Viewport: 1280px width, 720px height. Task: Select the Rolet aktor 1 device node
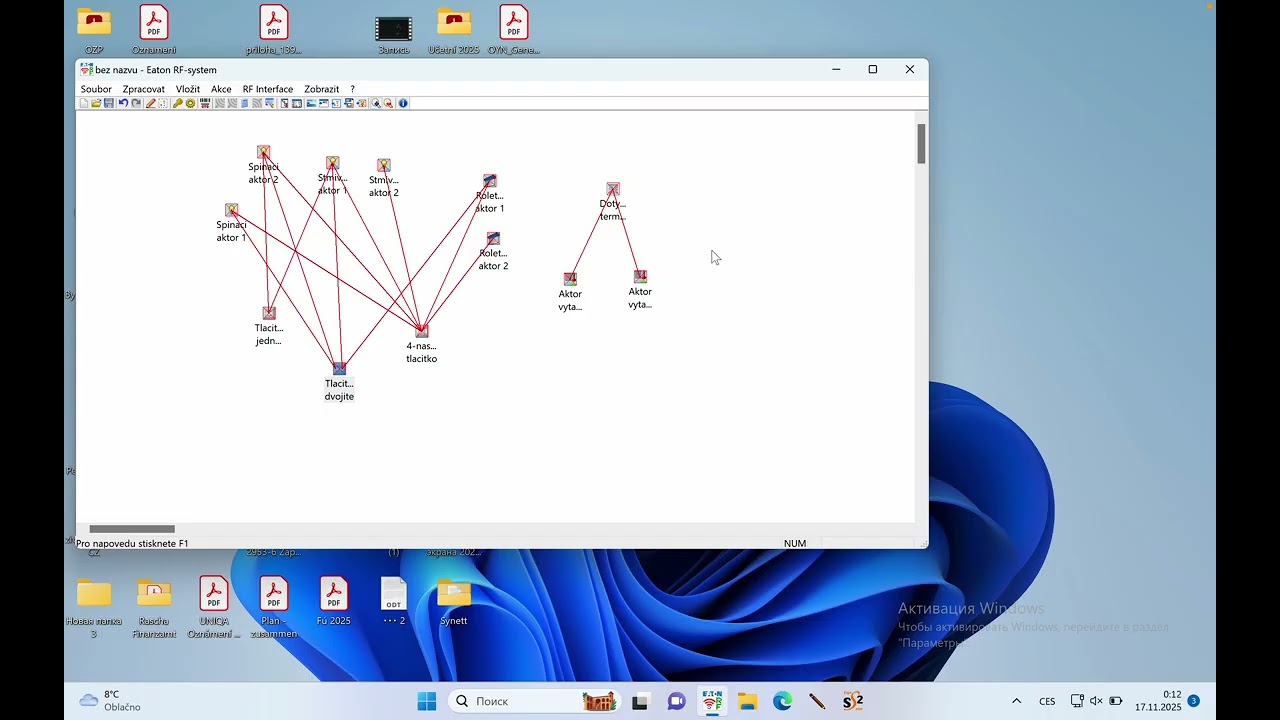pyautogui.click(x=489, y=181)
